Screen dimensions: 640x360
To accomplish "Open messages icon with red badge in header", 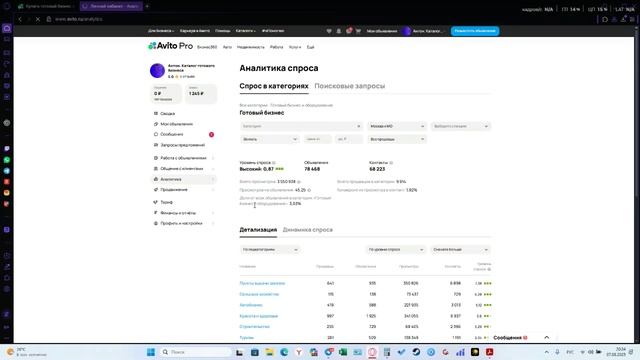I will pyautogui.click(x=349, y=31).
